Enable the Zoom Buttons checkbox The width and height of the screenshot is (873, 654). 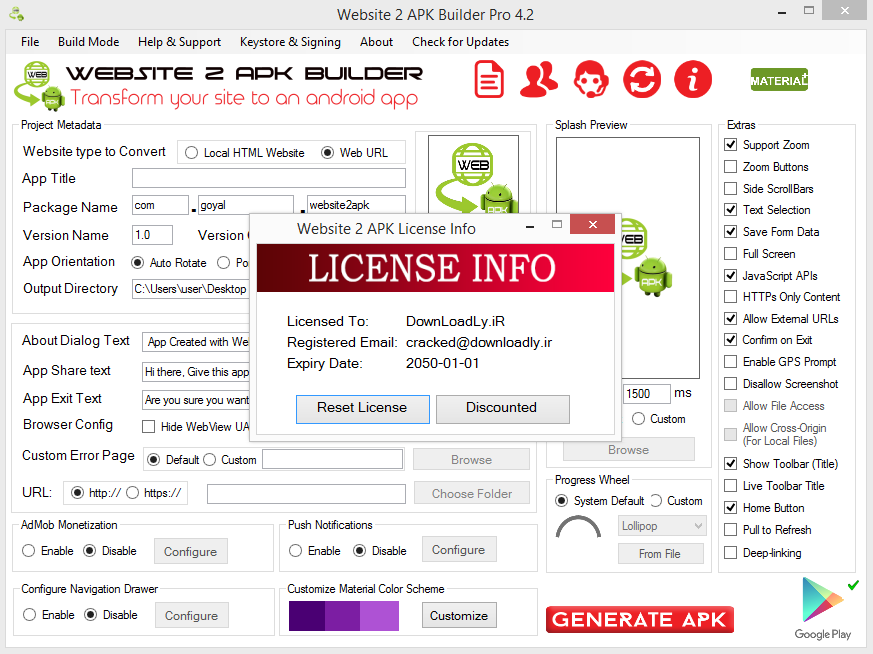point(732,167)
